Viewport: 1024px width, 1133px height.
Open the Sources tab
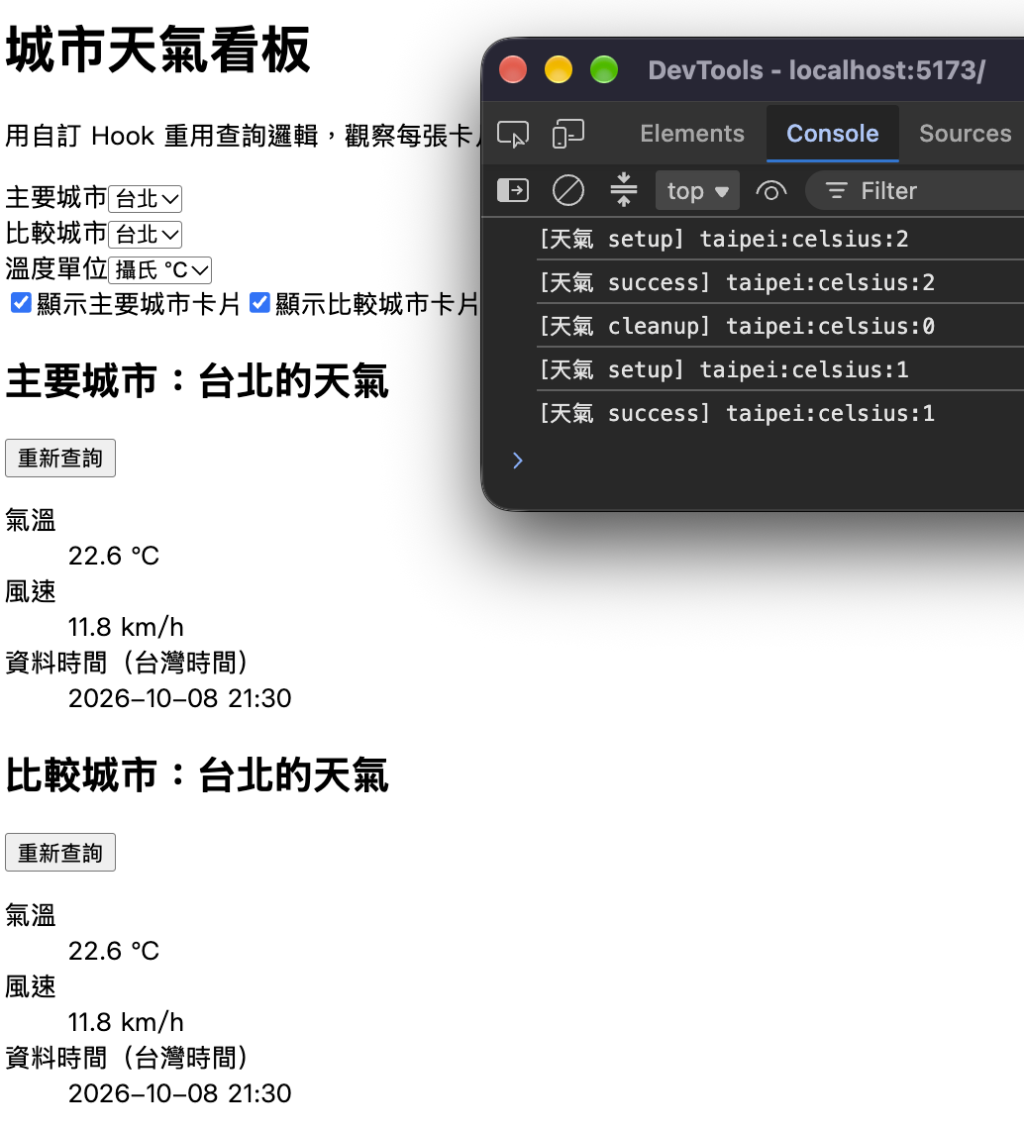pyautogui.click(x=965, y=134)
